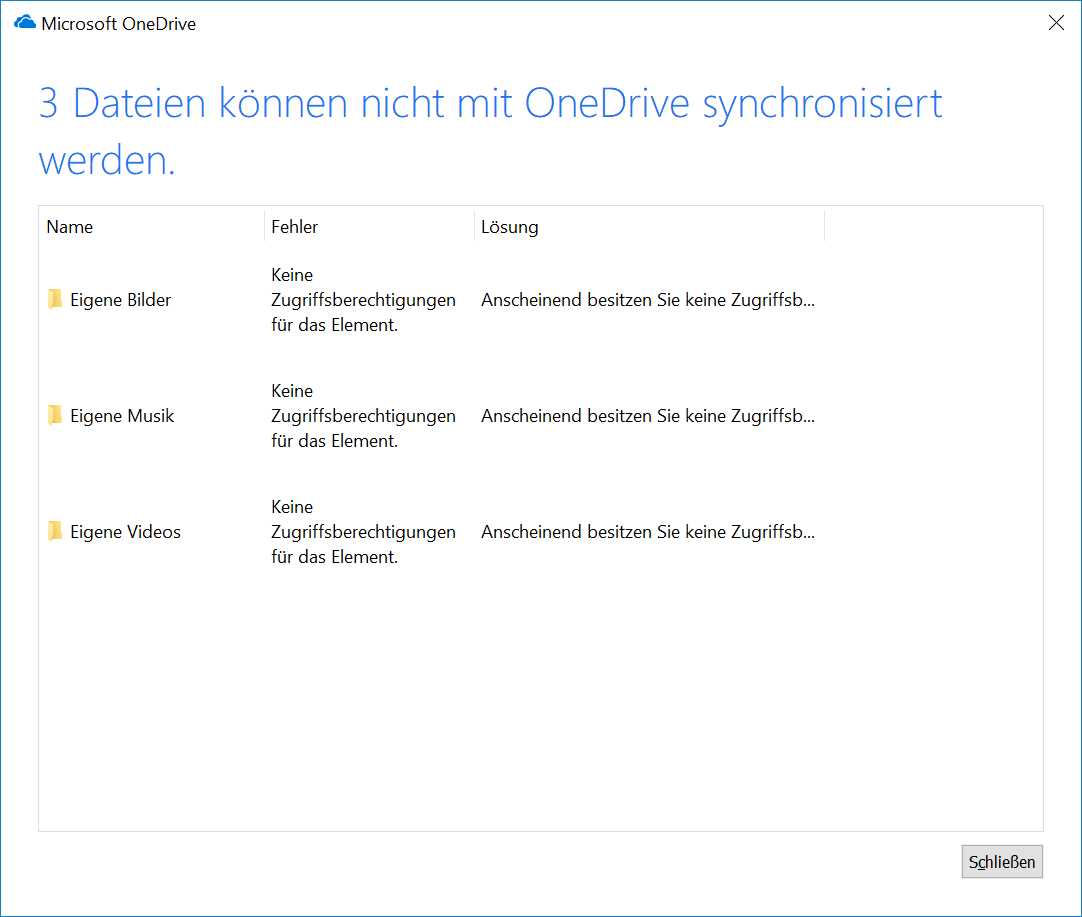Select the Eigene Videos folder icon
The height and width of the screenshot is (917, 1082).
(x=55, y=531)
